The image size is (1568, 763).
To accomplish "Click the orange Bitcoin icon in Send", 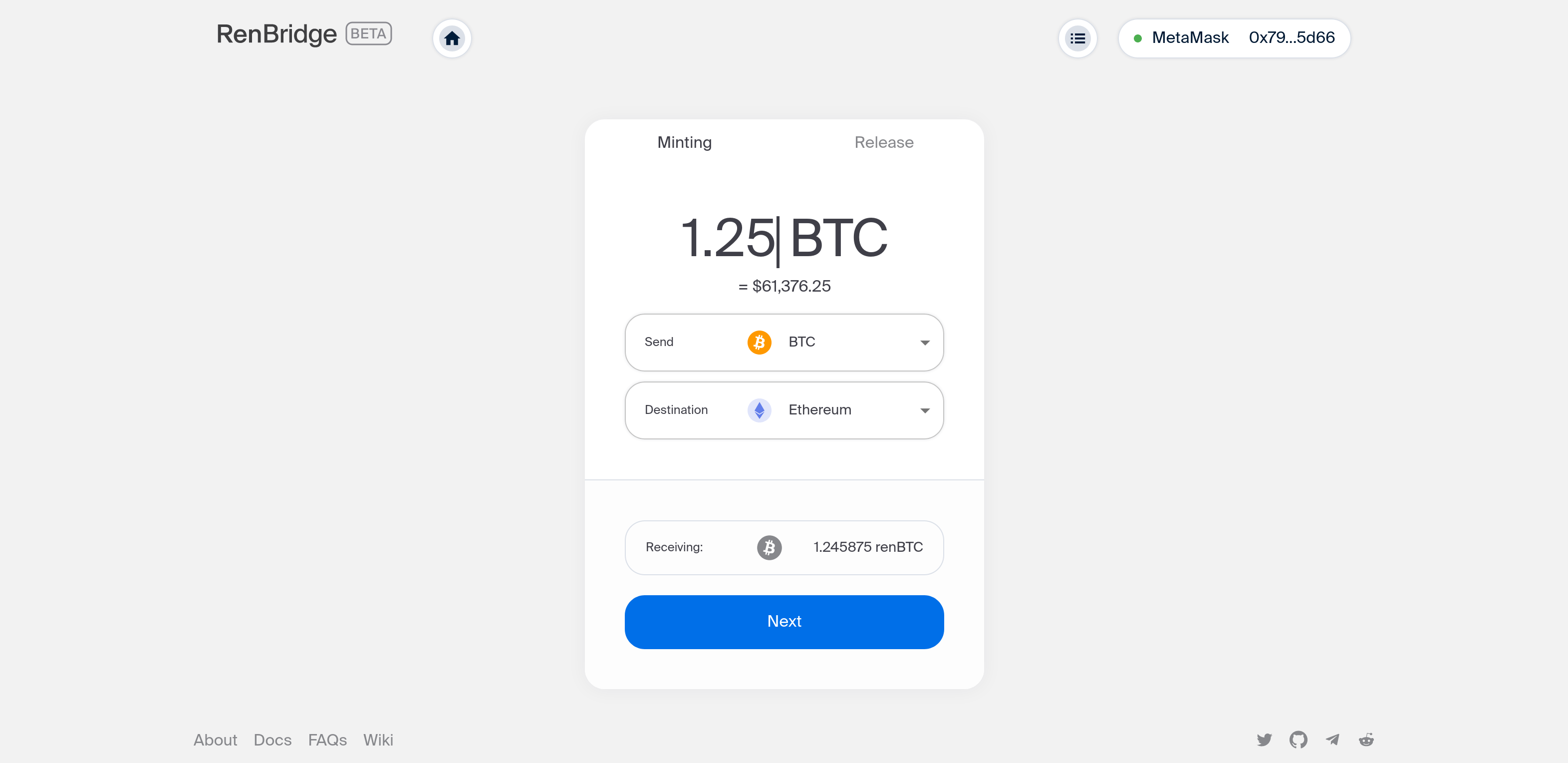I will coord(759,342).
